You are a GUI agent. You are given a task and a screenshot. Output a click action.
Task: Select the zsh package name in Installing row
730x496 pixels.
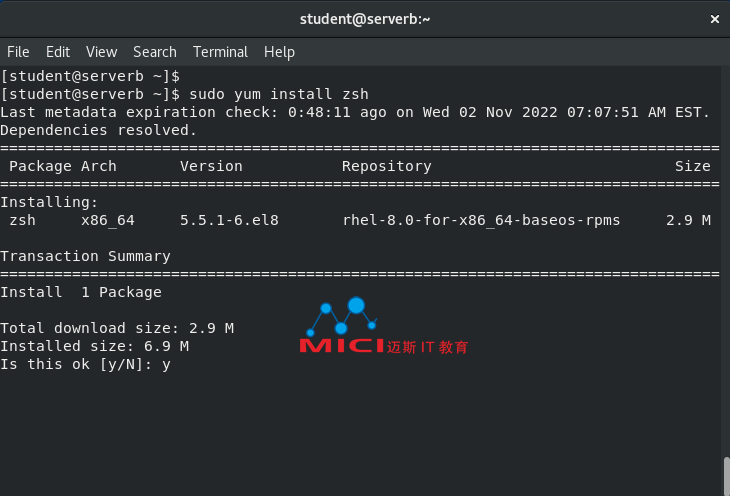22,220
